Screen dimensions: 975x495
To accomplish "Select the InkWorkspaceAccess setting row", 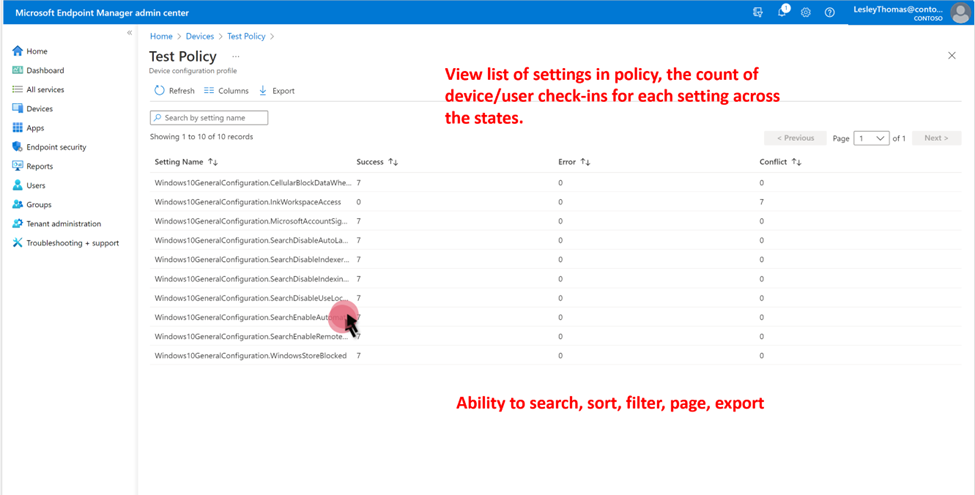I will pos(555,202).
